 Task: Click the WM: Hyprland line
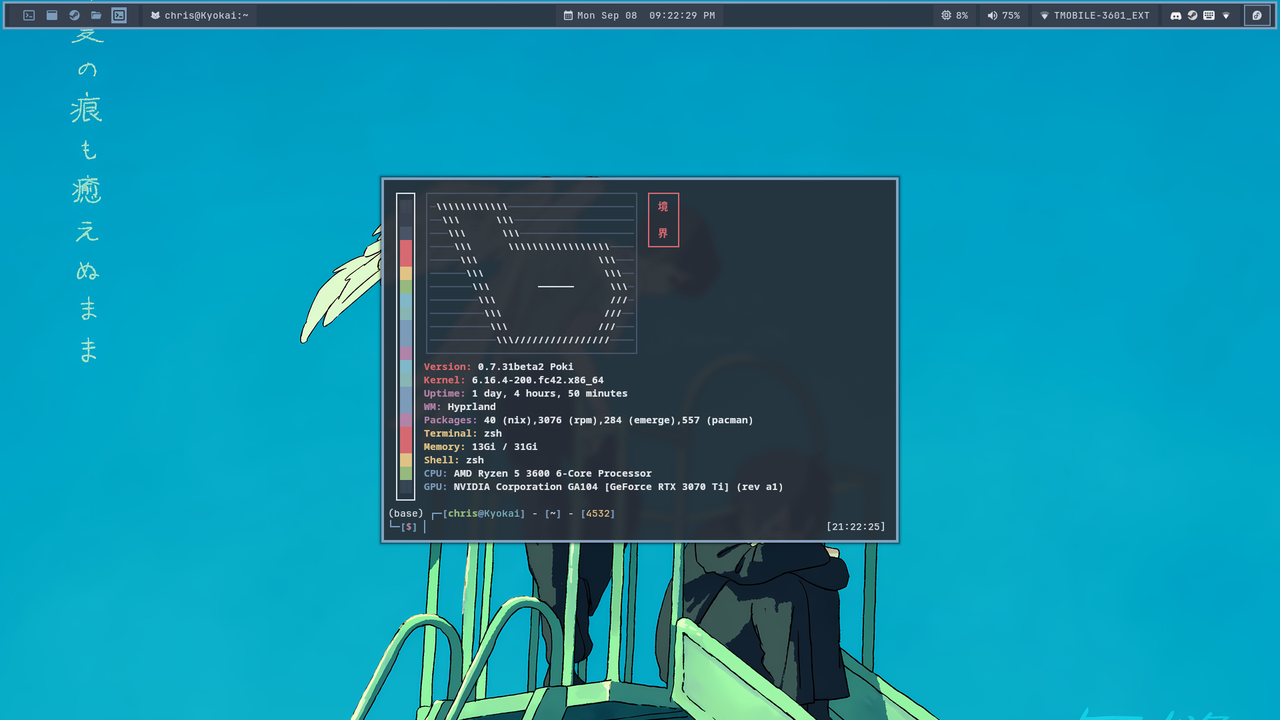[x=460, y=407]
